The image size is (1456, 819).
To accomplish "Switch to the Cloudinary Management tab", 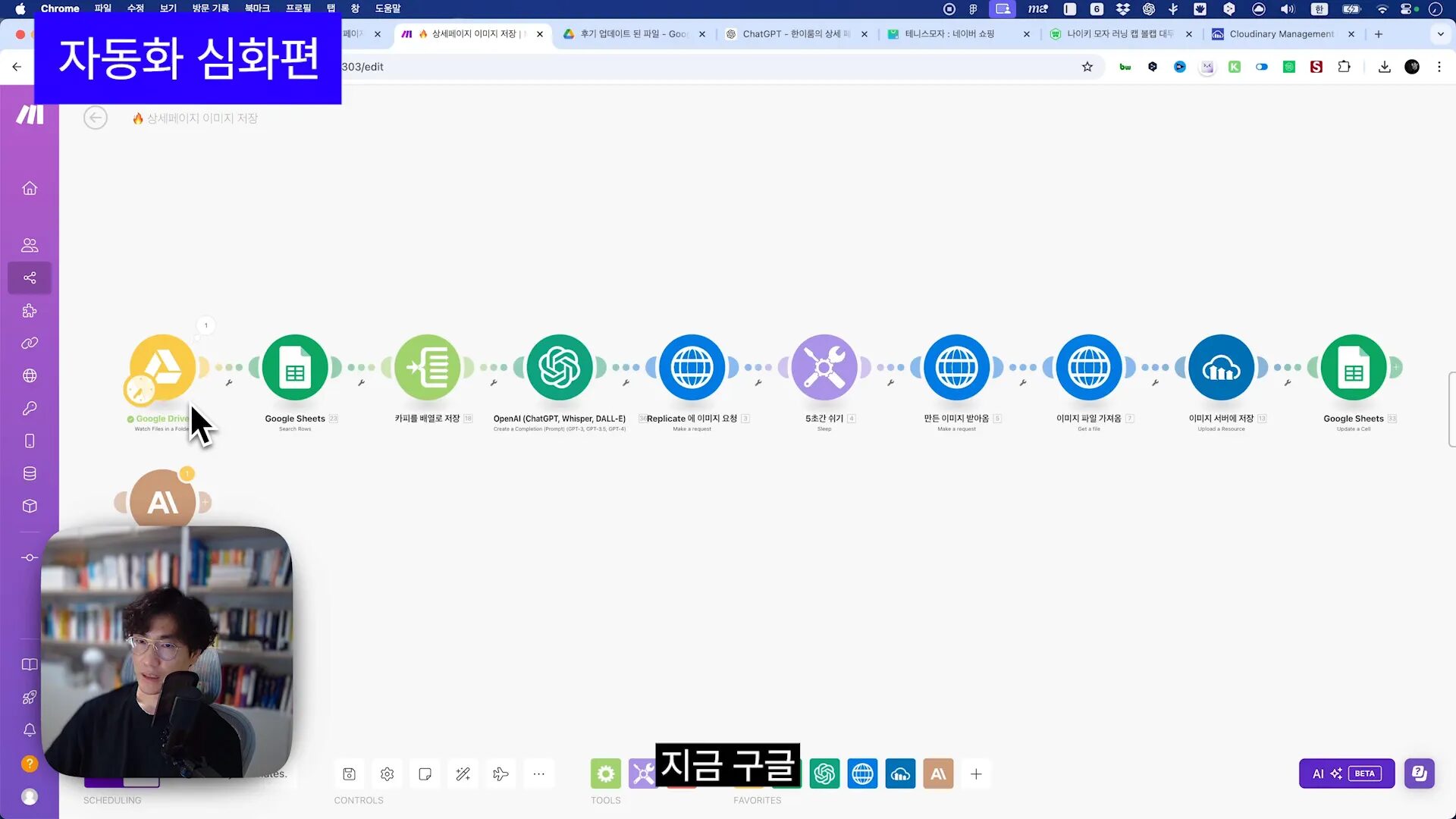I will (x=1282, y=34).
